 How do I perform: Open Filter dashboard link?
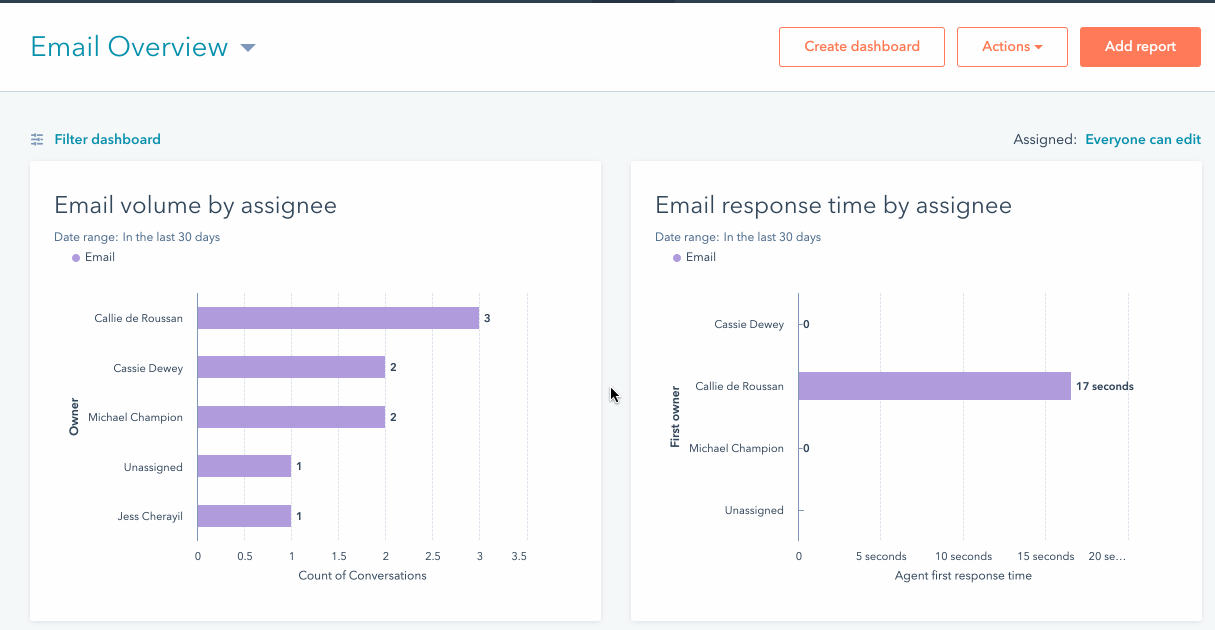pos(107,140)
